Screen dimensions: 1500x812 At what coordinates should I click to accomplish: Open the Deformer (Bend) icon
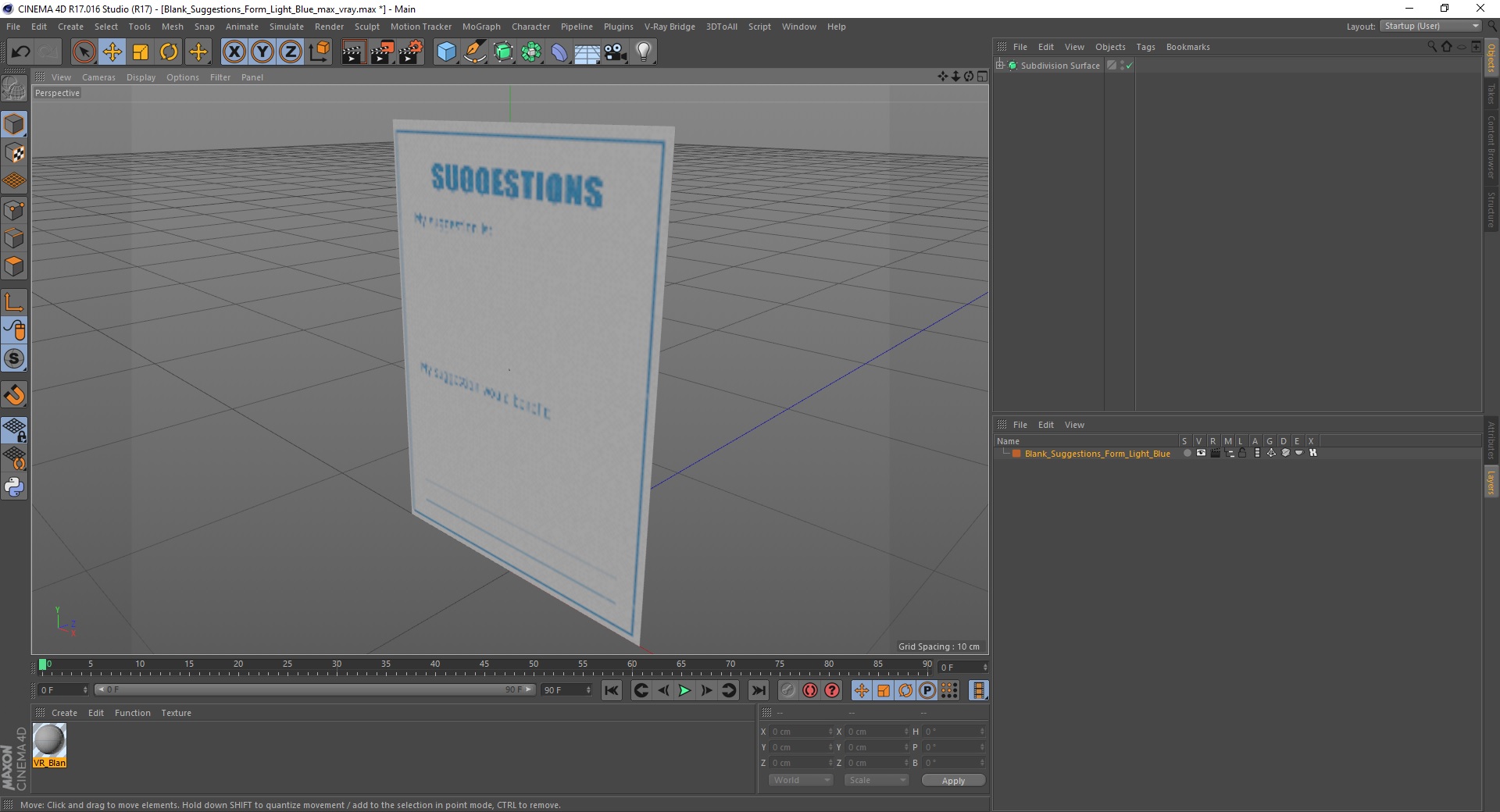[559, 52]
